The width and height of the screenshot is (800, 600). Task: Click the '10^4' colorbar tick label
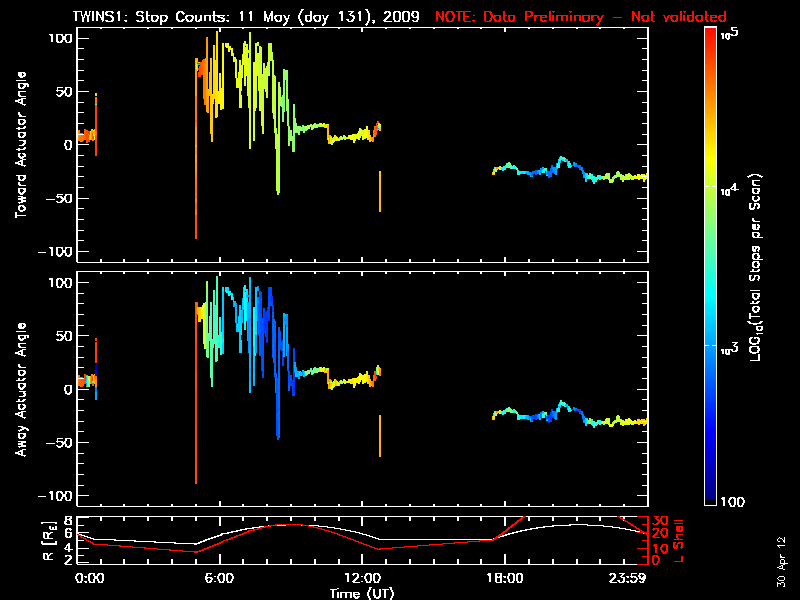[x=730, y=190]
